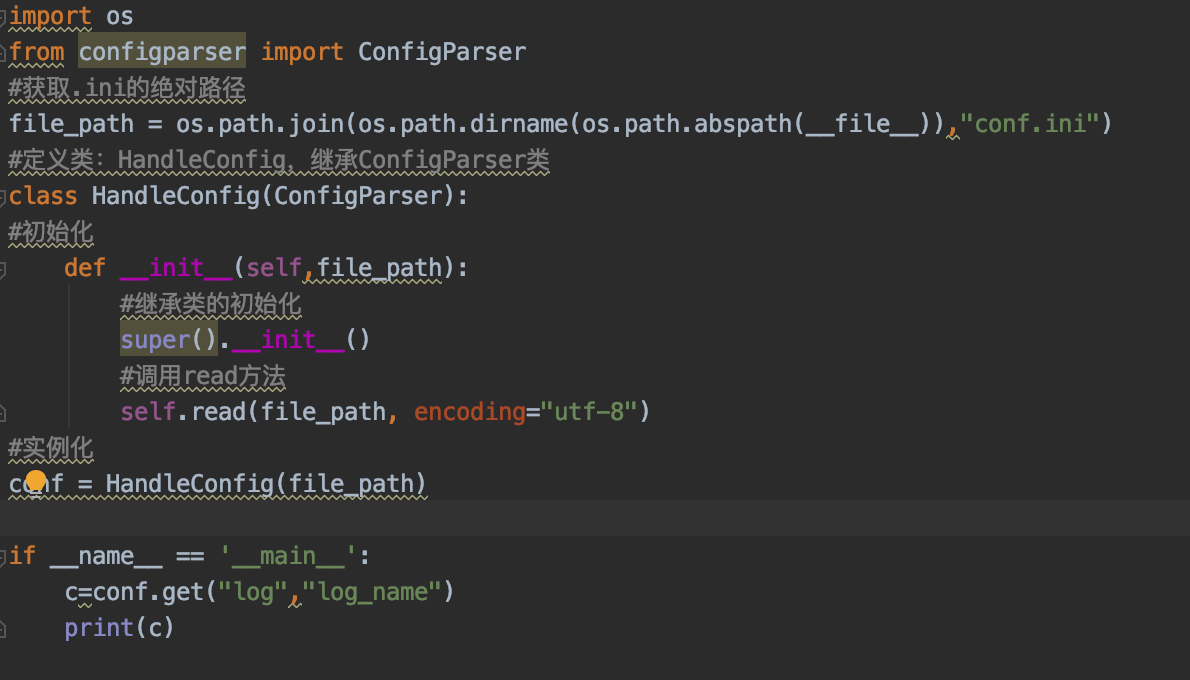The width and height of the screenshot is (1190, 680).
Task: Click the orange intention bulb icon
Action: pos(36,480)
